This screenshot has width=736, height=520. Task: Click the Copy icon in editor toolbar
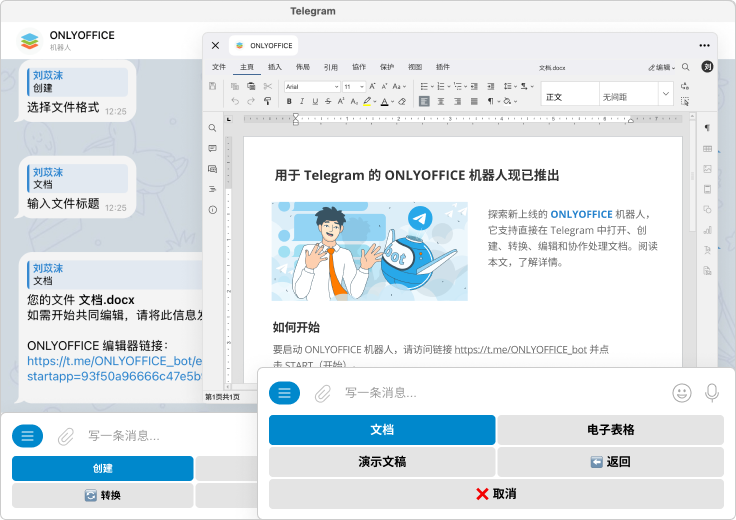(235, 86)
